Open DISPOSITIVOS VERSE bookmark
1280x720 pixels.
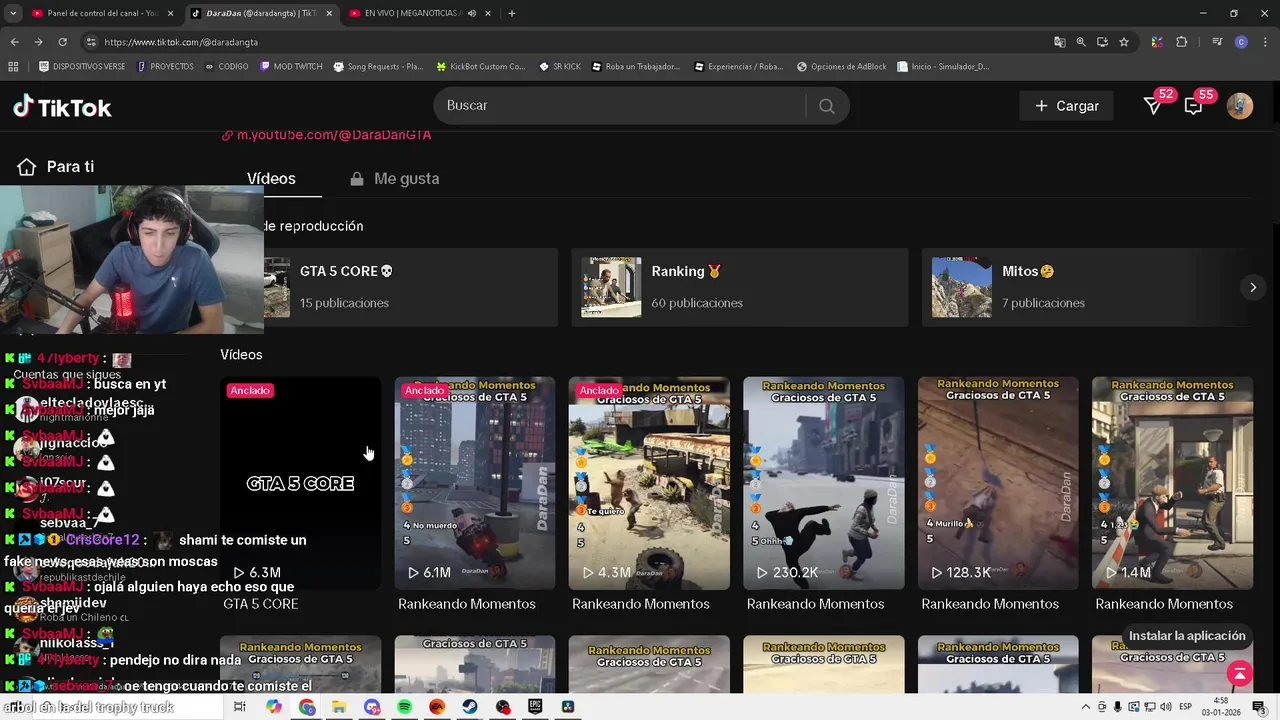pyautogui.click(x=82, y=67)
